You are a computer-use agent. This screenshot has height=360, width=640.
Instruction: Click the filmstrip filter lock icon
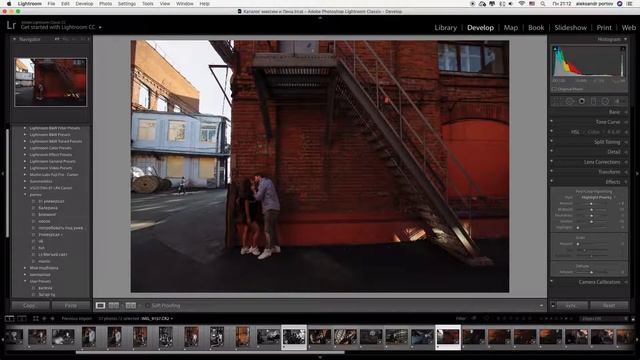click(x=633, y=318)
